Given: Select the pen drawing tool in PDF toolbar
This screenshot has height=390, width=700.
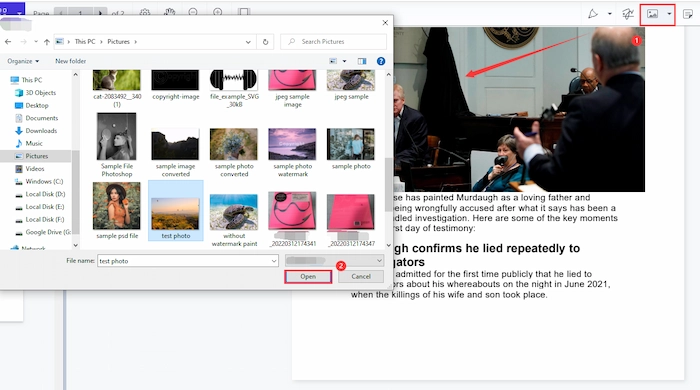Looking at the screenshot, I should [593, 14].
